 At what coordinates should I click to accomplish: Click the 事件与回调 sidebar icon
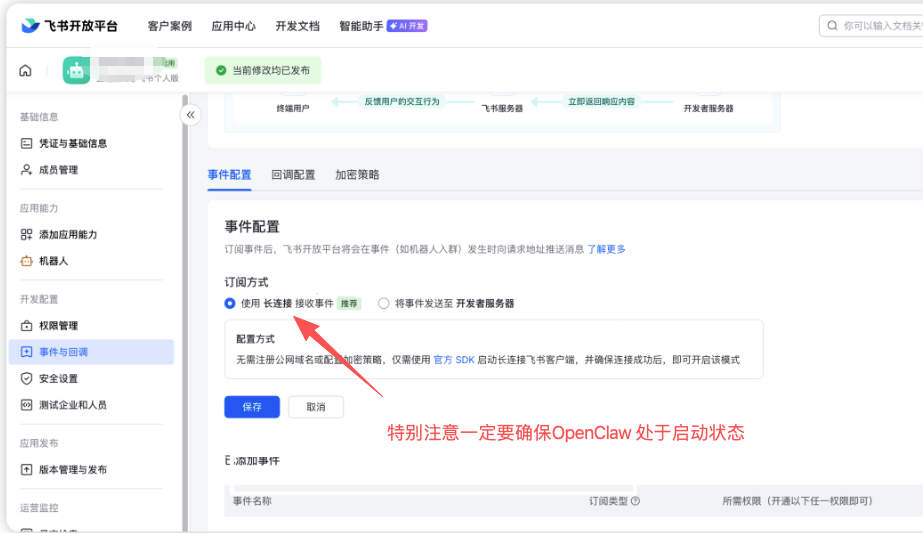(x=26, y=352)
